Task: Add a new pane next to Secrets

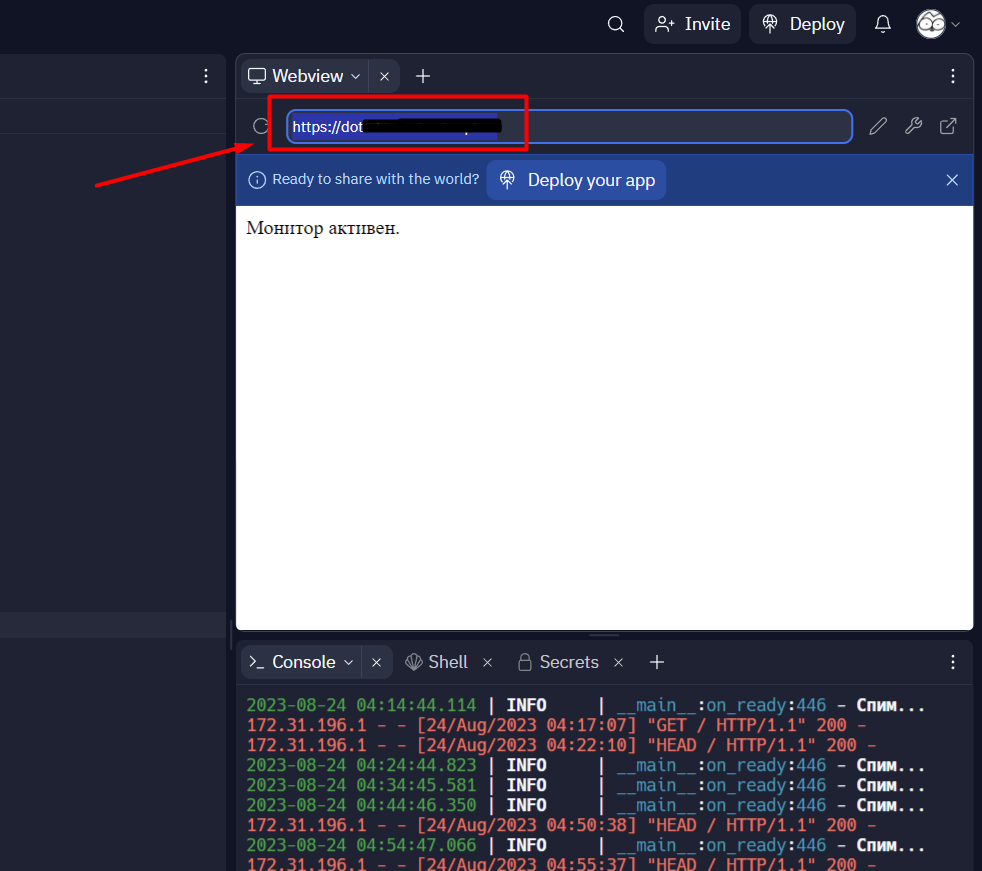Action: [656, 661]
